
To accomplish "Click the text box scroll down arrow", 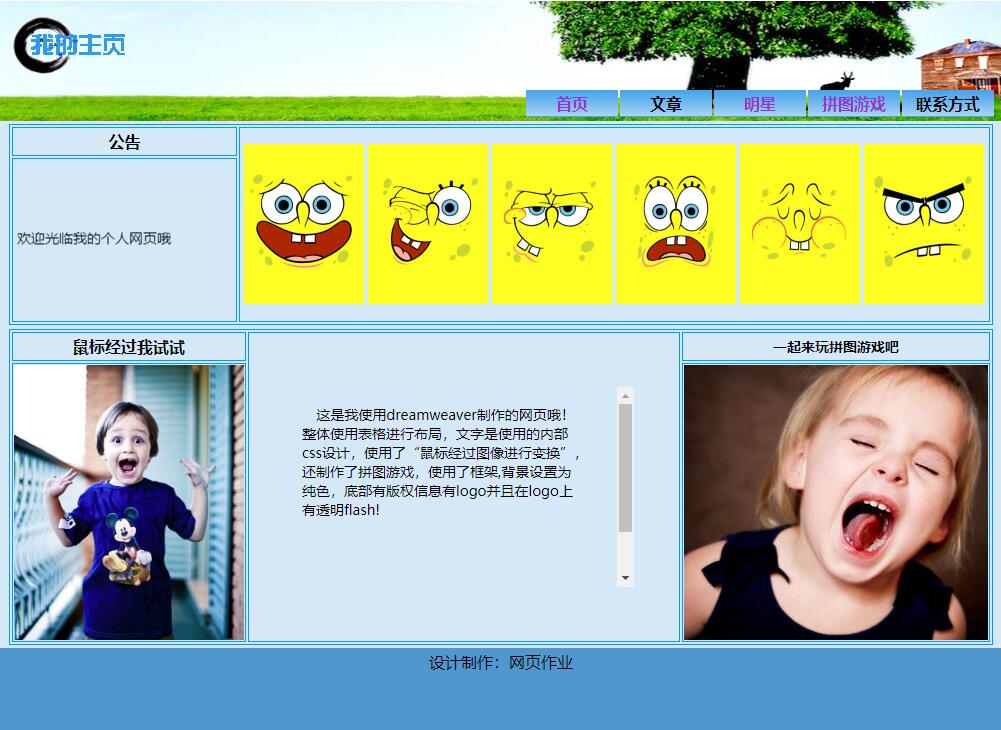I will pyautogui.click(x=626, y=578).
